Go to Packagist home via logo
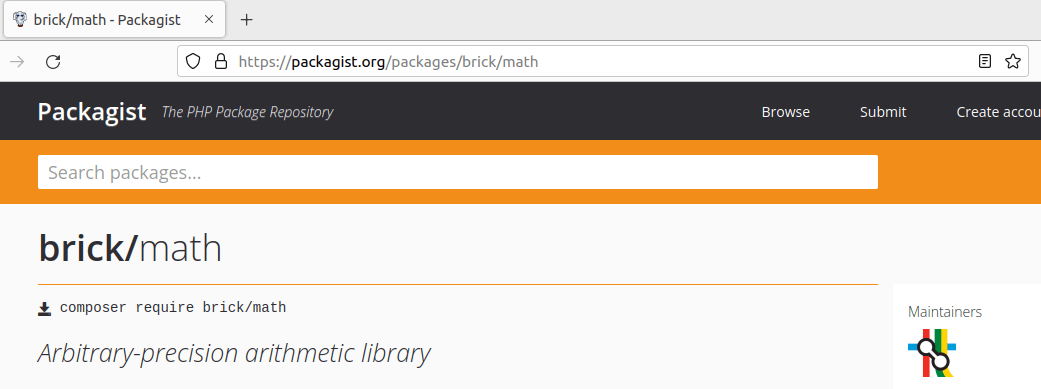 92,112
